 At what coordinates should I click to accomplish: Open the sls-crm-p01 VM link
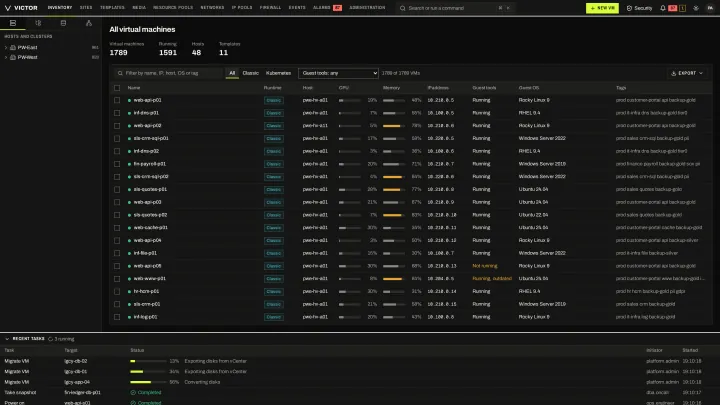point(147,304)
